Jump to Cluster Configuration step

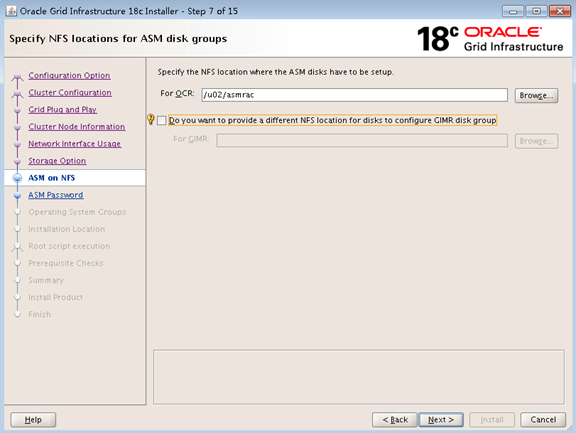click(70, 93)
